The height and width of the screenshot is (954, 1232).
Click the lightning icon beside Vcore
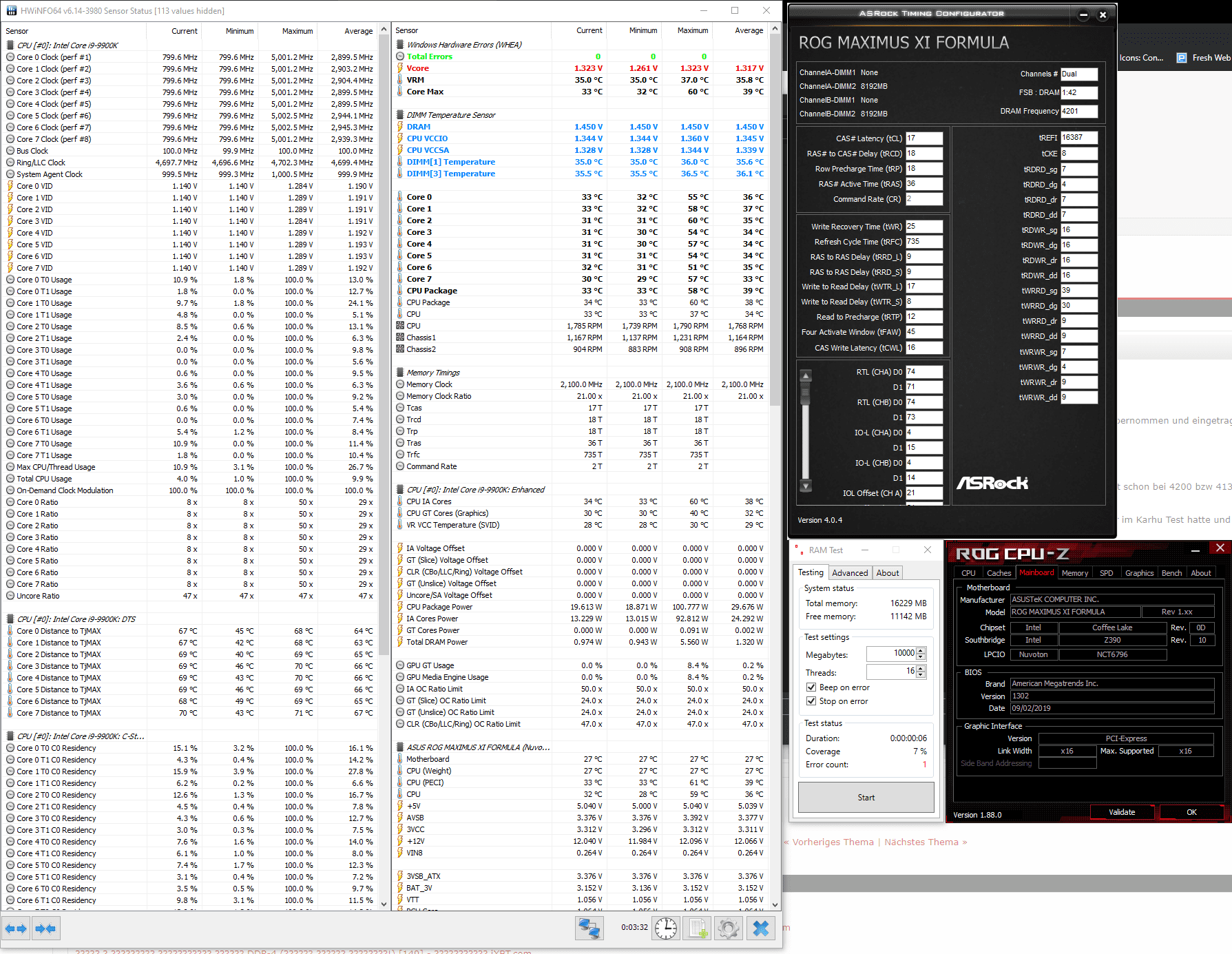pos(400,68)
